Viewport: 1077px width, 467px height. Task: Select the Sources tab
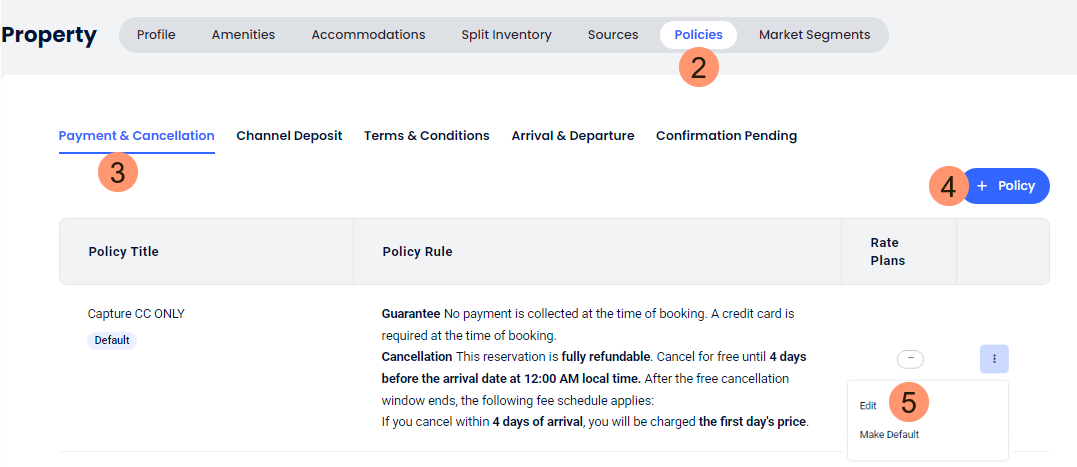(613, 35)
